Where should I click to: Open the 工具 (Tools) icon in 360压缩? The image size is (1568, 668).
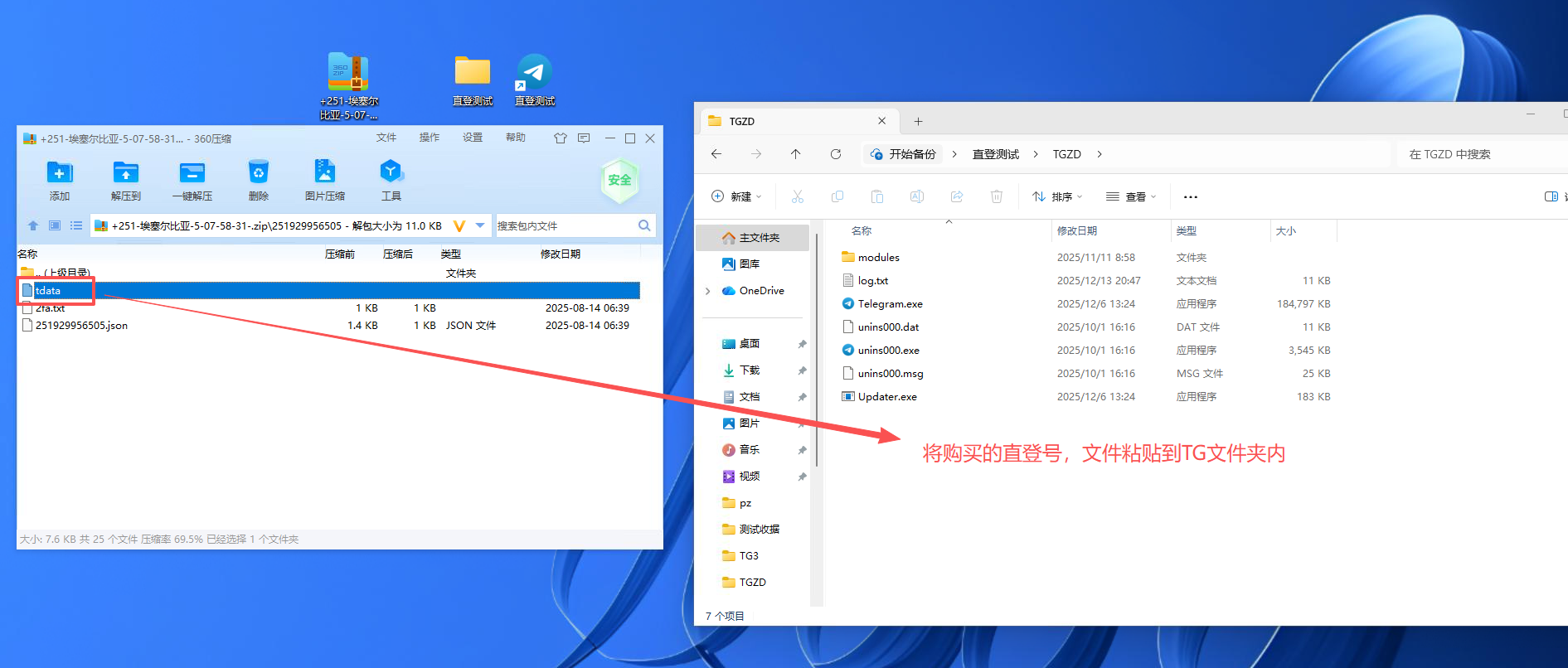click(391, 173)
